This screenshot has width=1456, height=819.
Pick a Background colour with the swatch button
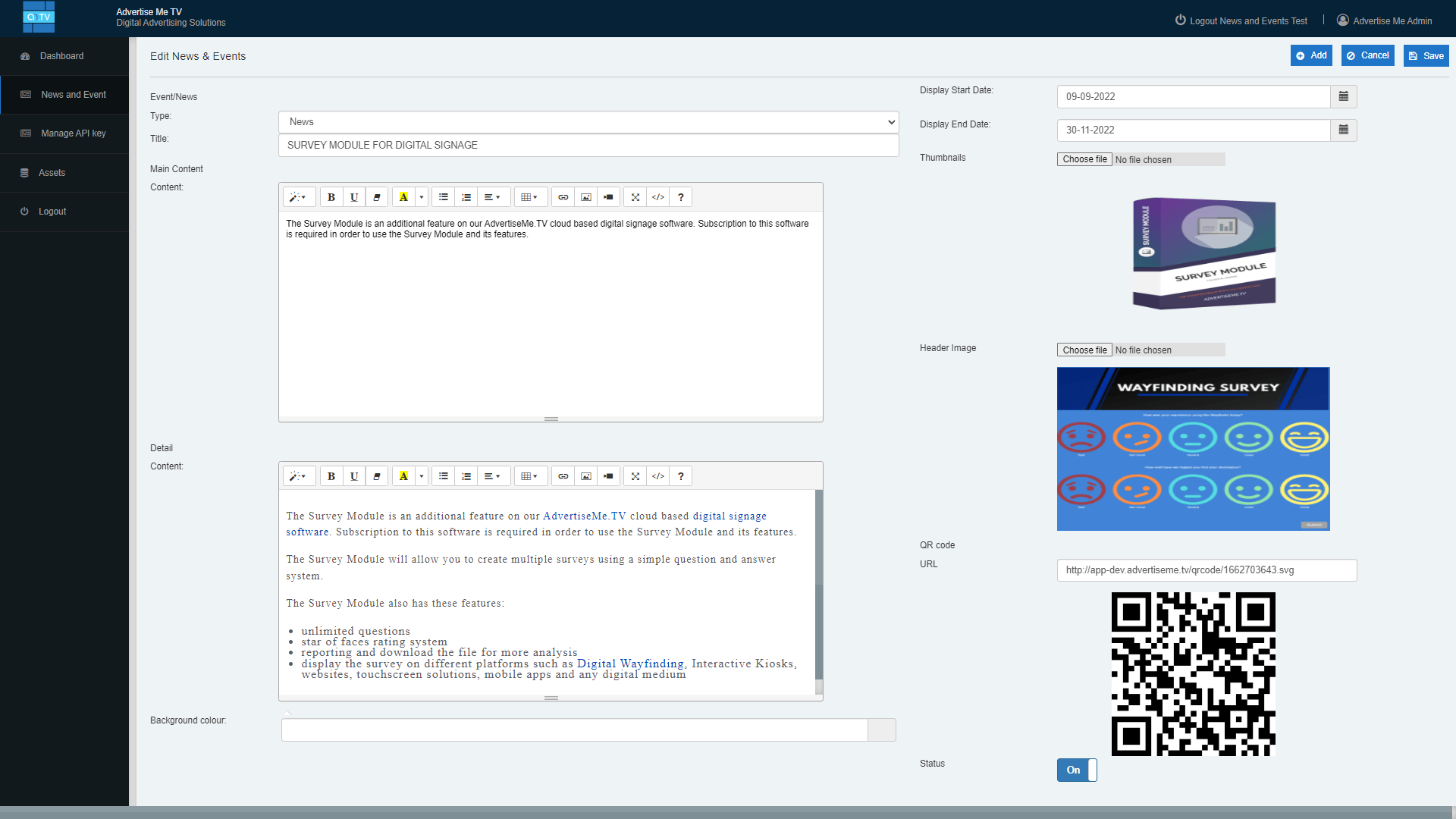(881, 730)
